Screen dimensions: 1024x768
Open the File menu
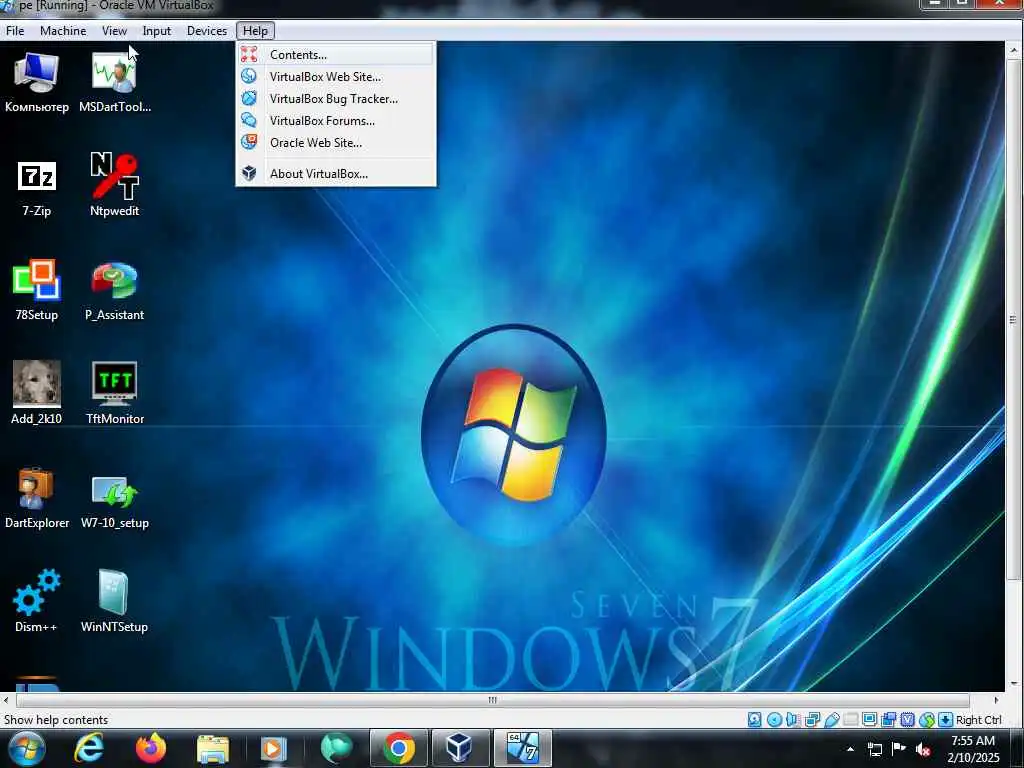[15, 31]
